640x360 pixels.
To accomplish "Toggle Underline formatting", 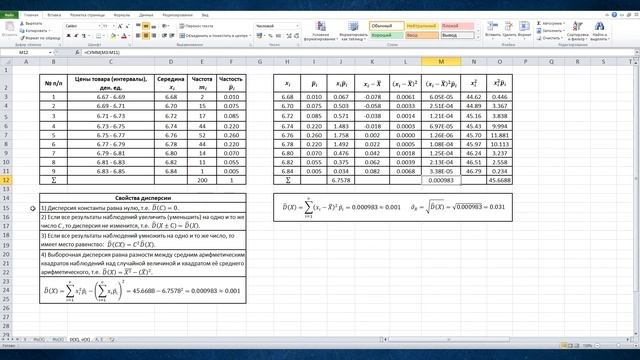I will point(84,36).
